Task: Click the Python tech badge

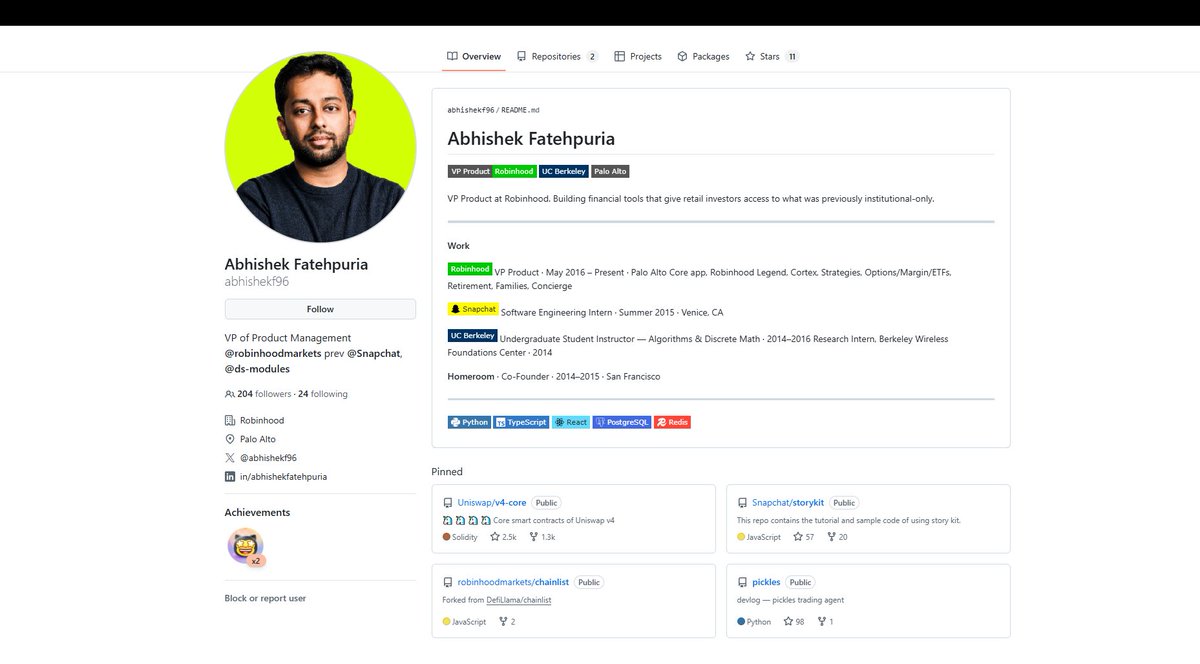Action: point(470,422)
